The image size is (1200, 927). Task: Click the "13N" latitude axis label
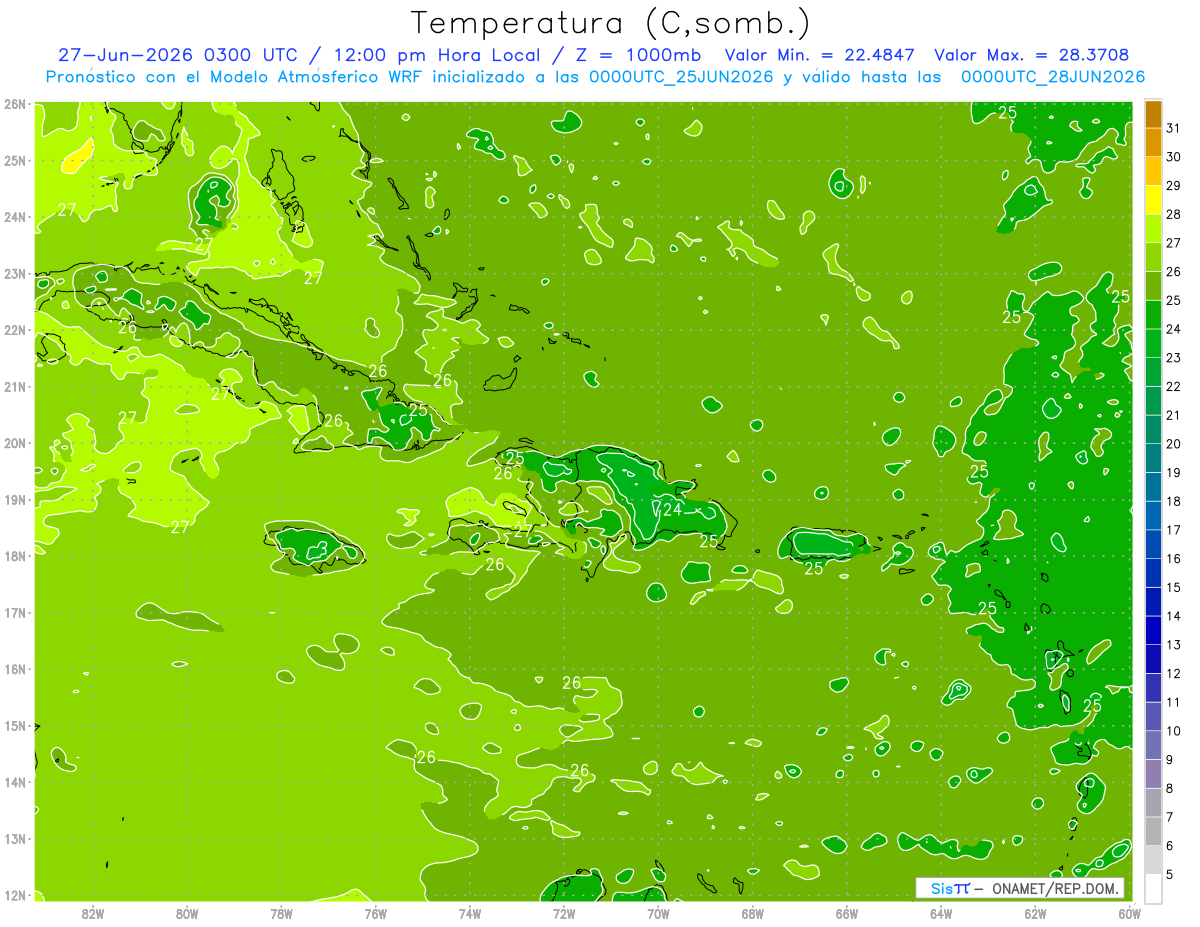coord(16,838)
